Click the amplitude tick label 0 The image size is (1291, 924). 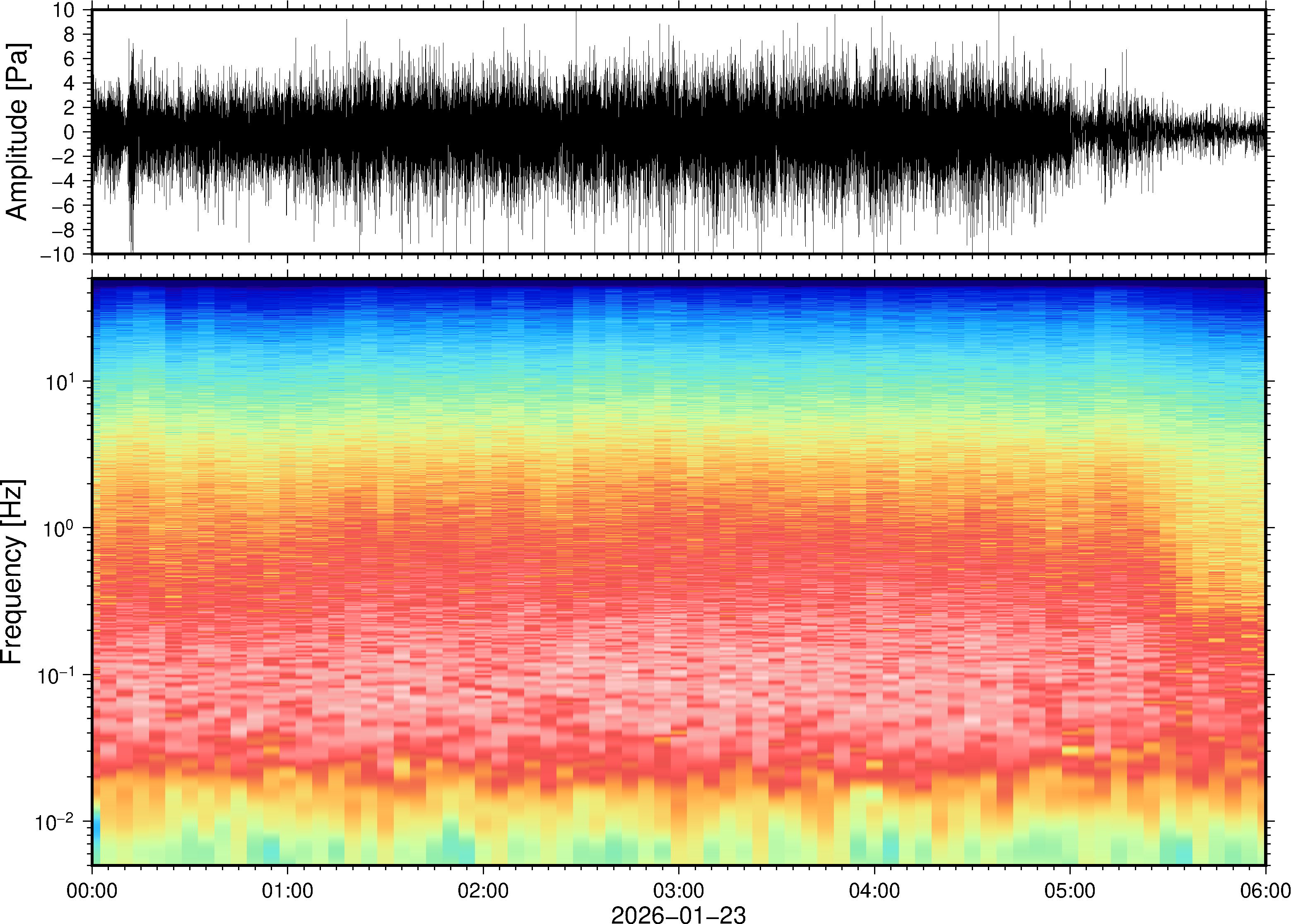(69, 132)
